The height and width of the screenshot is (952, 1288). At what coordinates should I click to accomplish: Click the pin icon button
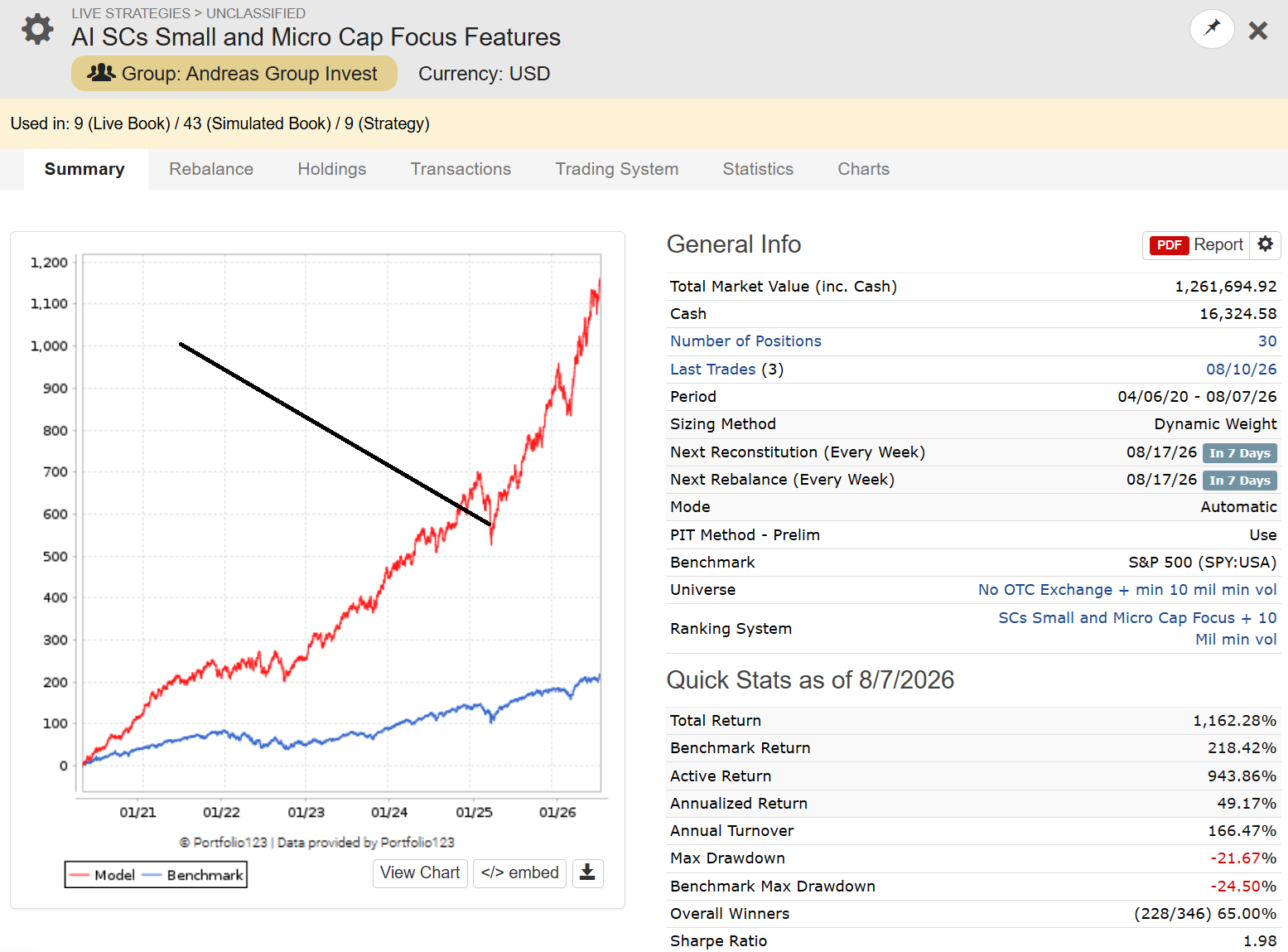tap(1212, 29)
